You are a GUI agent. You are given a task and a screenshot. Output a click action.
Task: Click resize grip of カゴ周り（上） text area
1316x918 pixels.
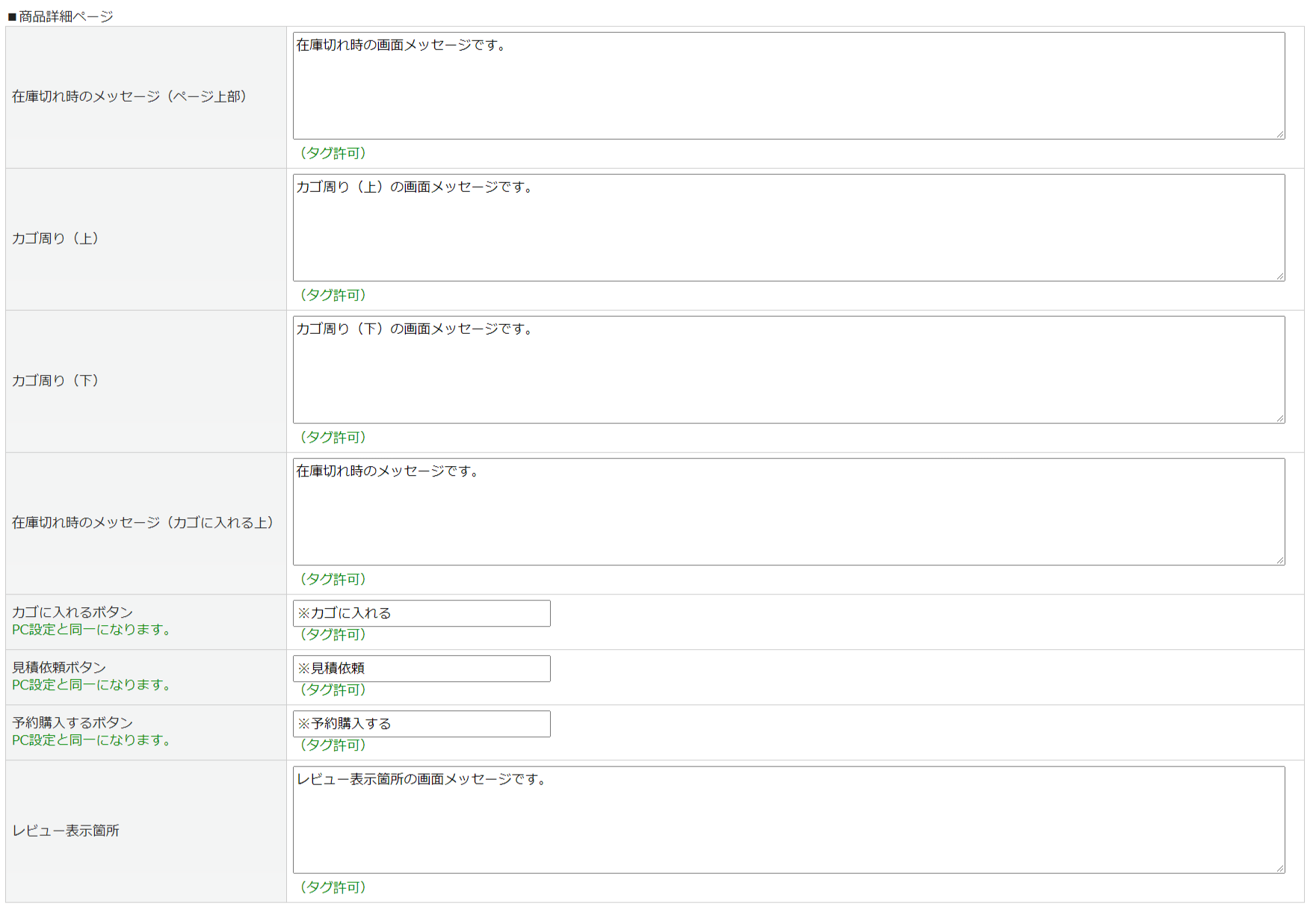(1280, 276)
